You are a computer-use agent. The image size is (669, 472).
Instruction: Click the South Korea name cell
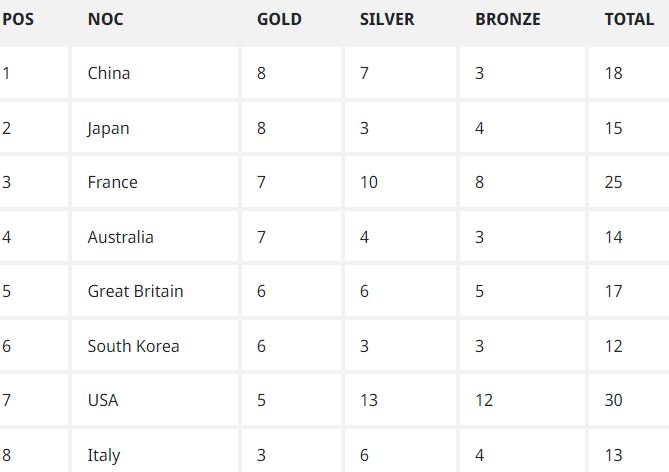click(133, 346)
